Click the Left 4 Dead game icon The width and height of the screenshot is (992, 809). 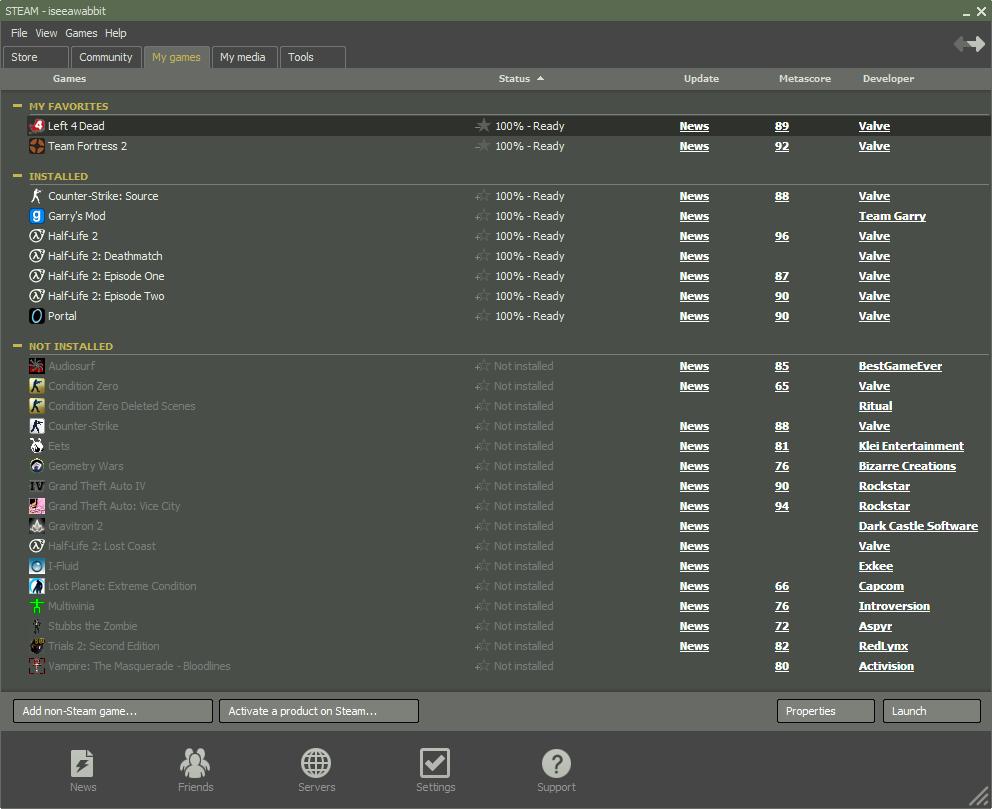pos(37,126)
